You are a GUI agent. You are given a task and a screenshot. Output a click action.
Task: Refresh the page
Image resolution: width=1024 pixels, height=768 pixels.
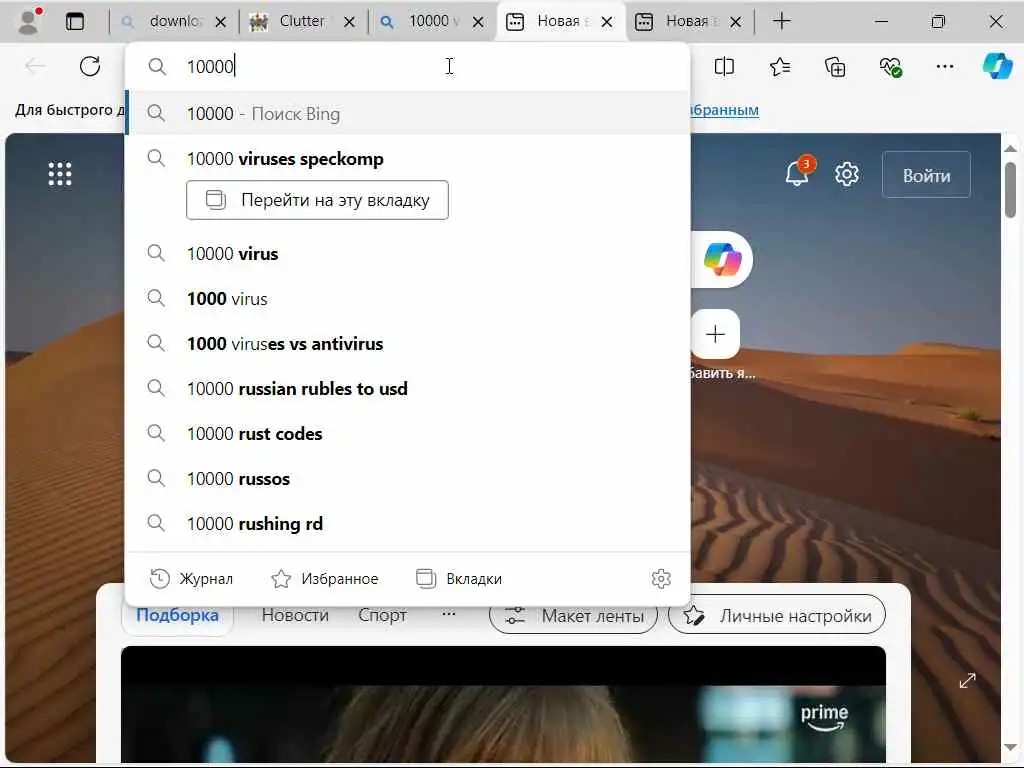click(x=90, y=66)
